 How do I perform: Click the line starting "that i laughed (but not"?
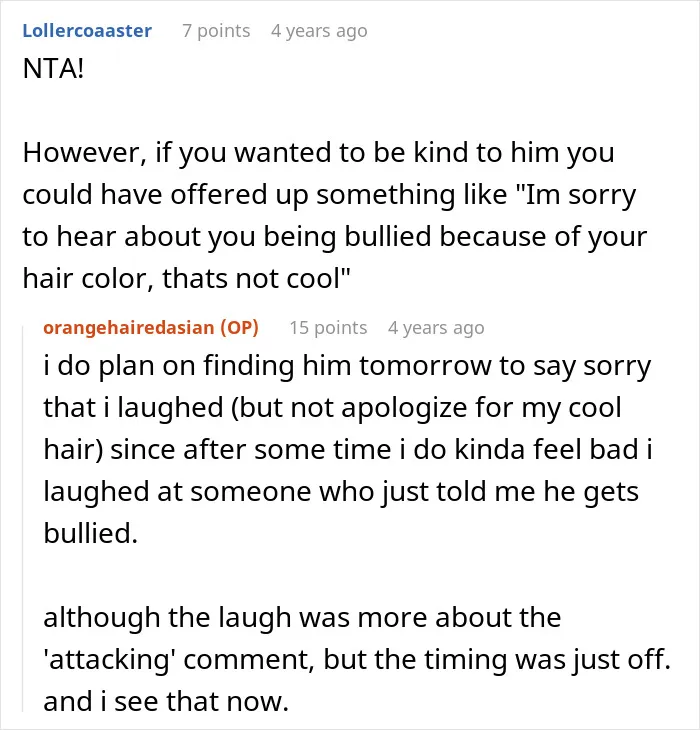(x=332, y=408)
